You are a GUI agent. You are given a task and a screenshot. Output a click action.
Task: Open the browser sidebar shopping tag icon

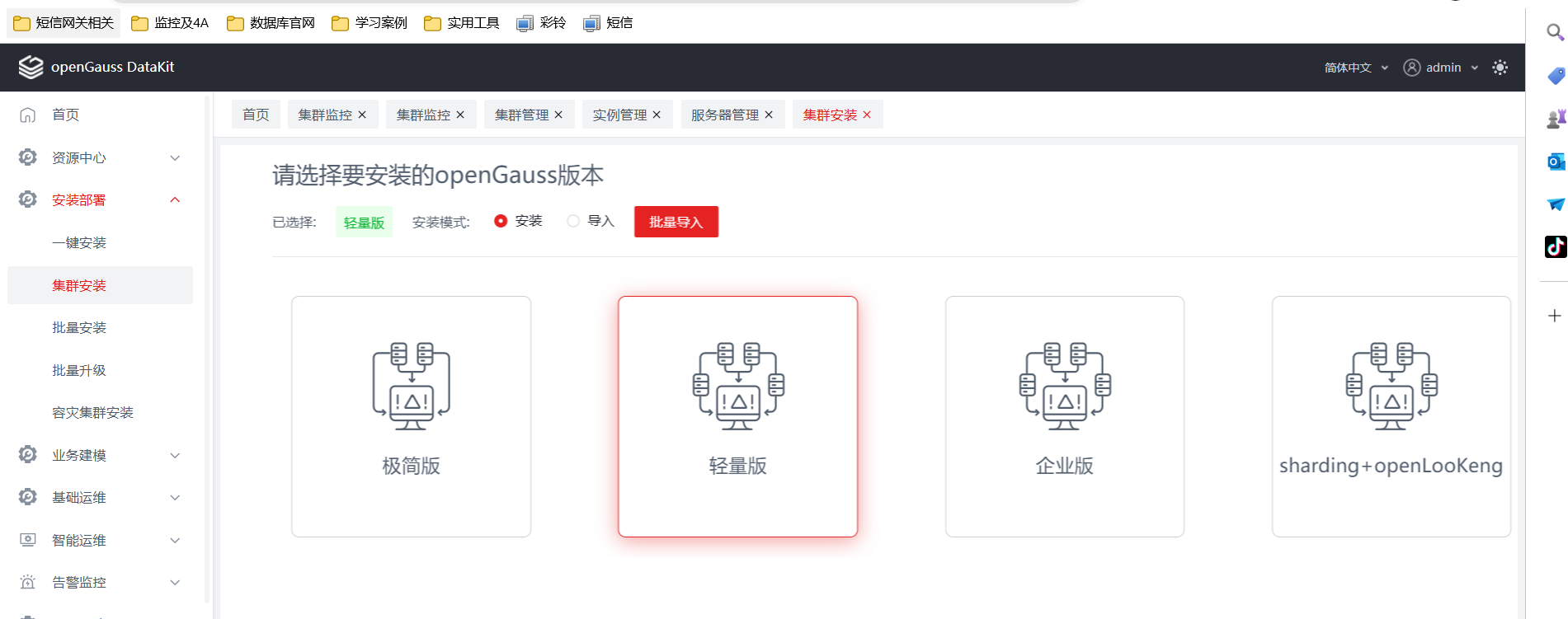pos(1556,76)
